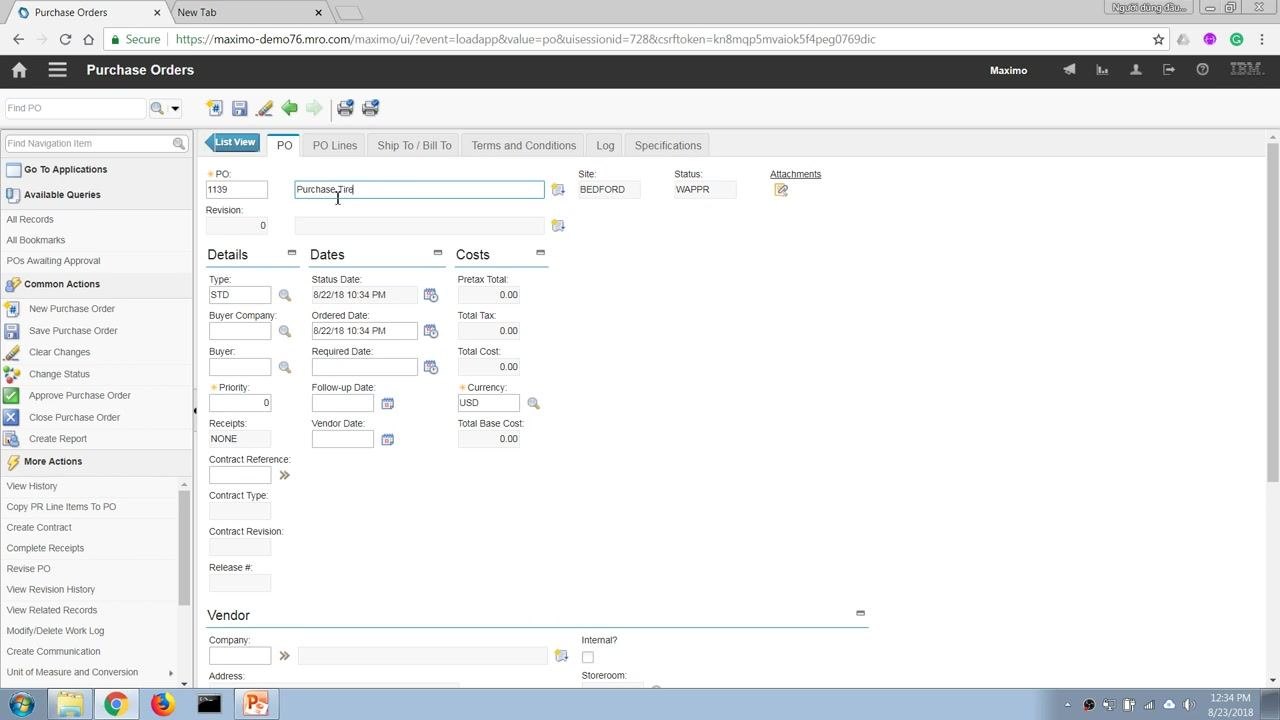Click the Required Date input field

pyautogui.click(x=364, y=367)
